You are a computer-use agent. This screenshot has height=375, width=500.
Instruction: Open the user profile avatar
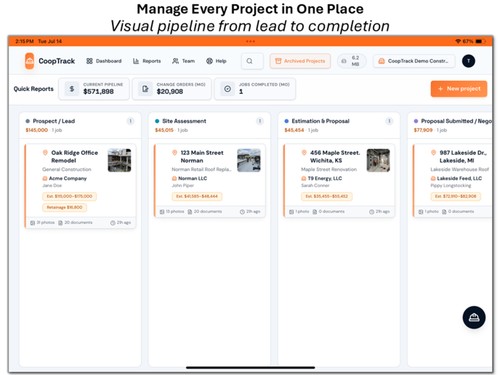point(468,61)
